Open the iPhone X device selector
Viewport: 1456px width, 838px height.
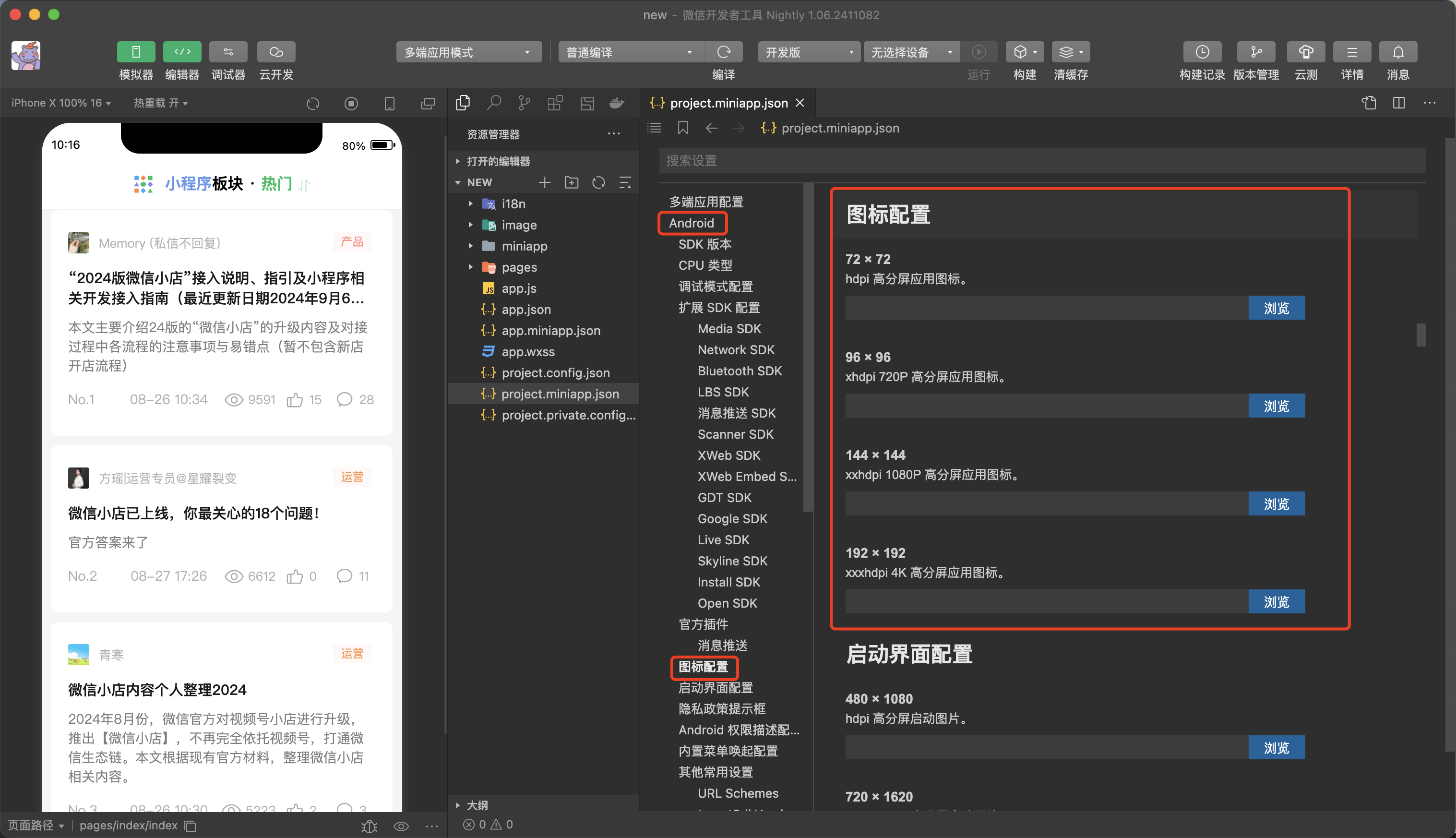(61, 103)
